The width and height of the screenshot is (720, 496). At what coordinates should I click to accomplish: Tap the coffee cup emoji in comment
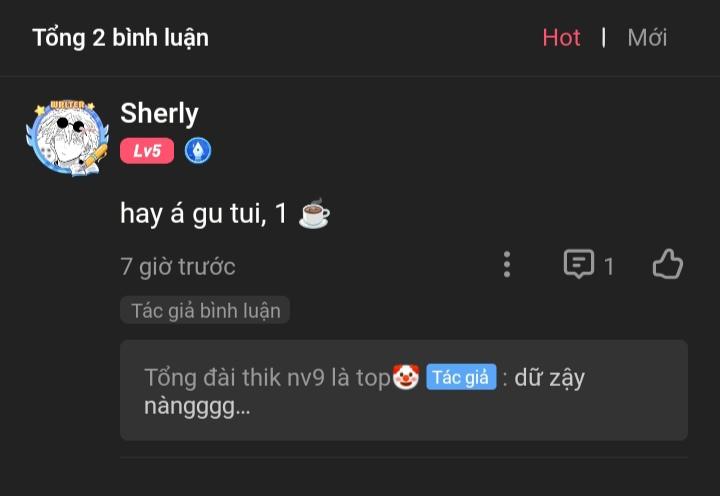(x=314, y=213)
